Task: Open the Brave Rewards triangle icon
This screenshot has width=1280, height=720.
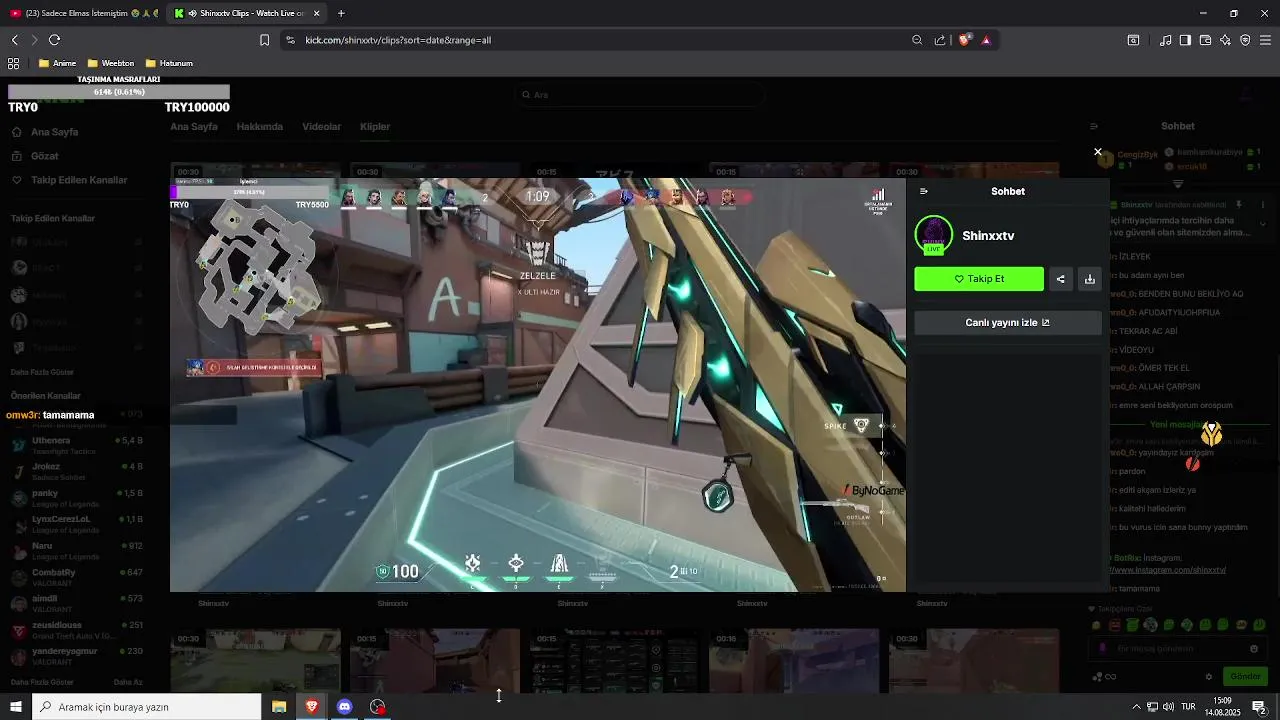Action: tap(986, 40)
